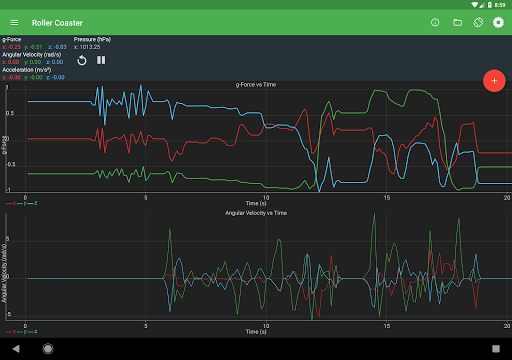This screenshot has width=512, height=360.
Task: Tap the screen rotation lock icon
Action: (x=478, y=23)
